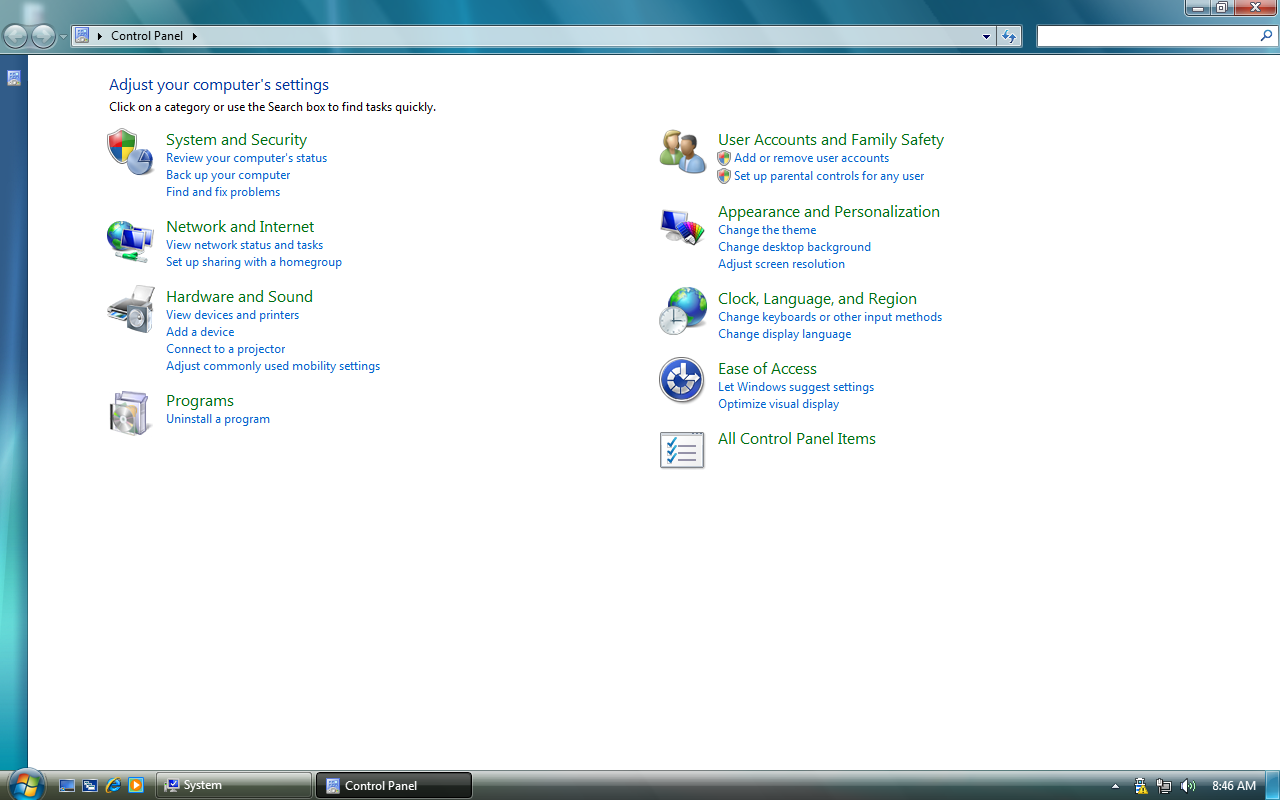Open the System and Security shield icon
Viewport: 1280px width, 800px height.
point(130,152)
